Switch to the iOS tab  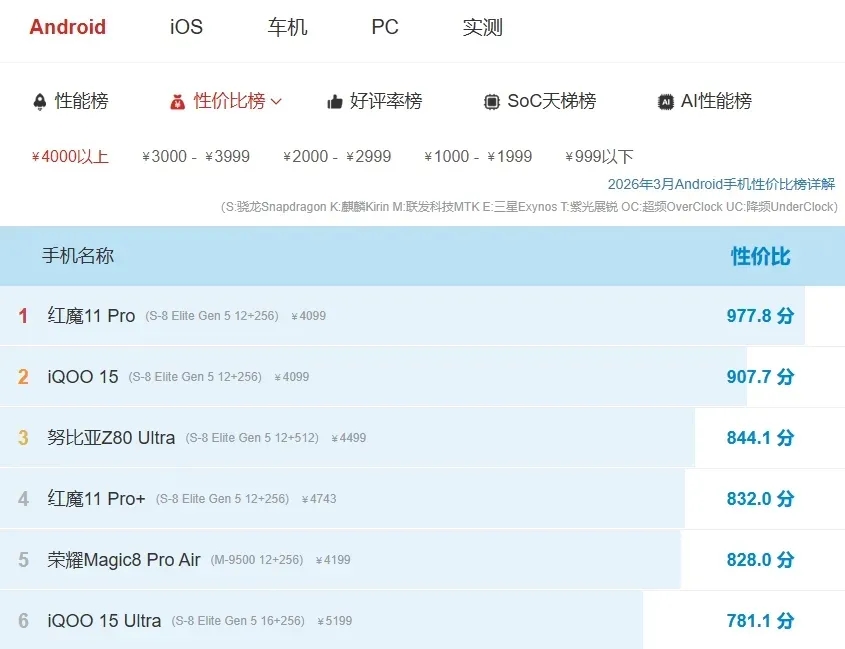click(x=186, y=27)
